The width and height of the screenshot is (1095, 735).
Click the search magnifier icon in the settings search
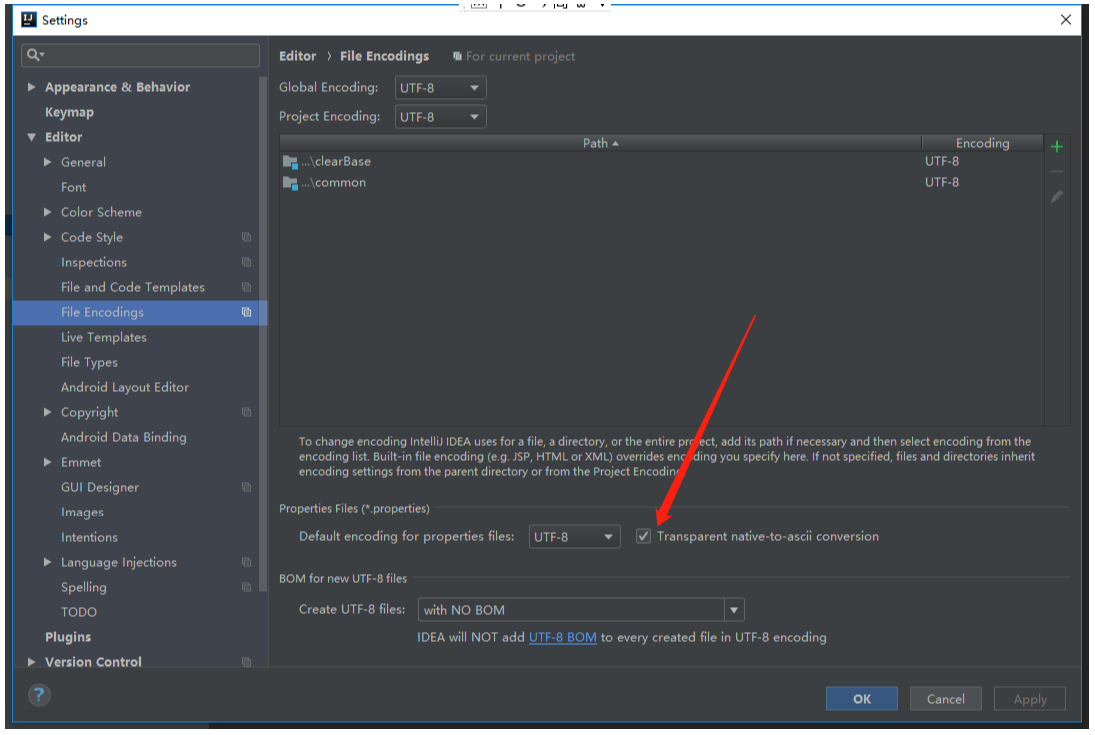(x=35, y=54)
